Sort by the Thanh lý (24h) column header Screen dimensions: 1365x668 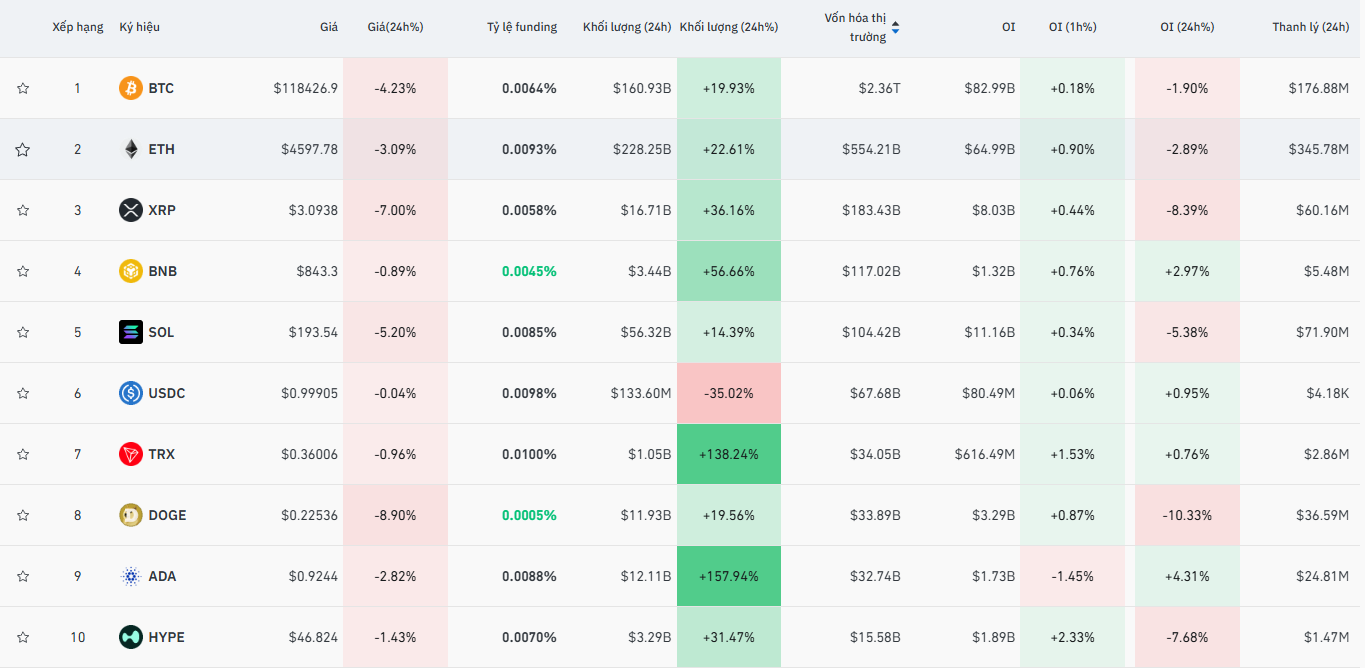[1310, 27]
